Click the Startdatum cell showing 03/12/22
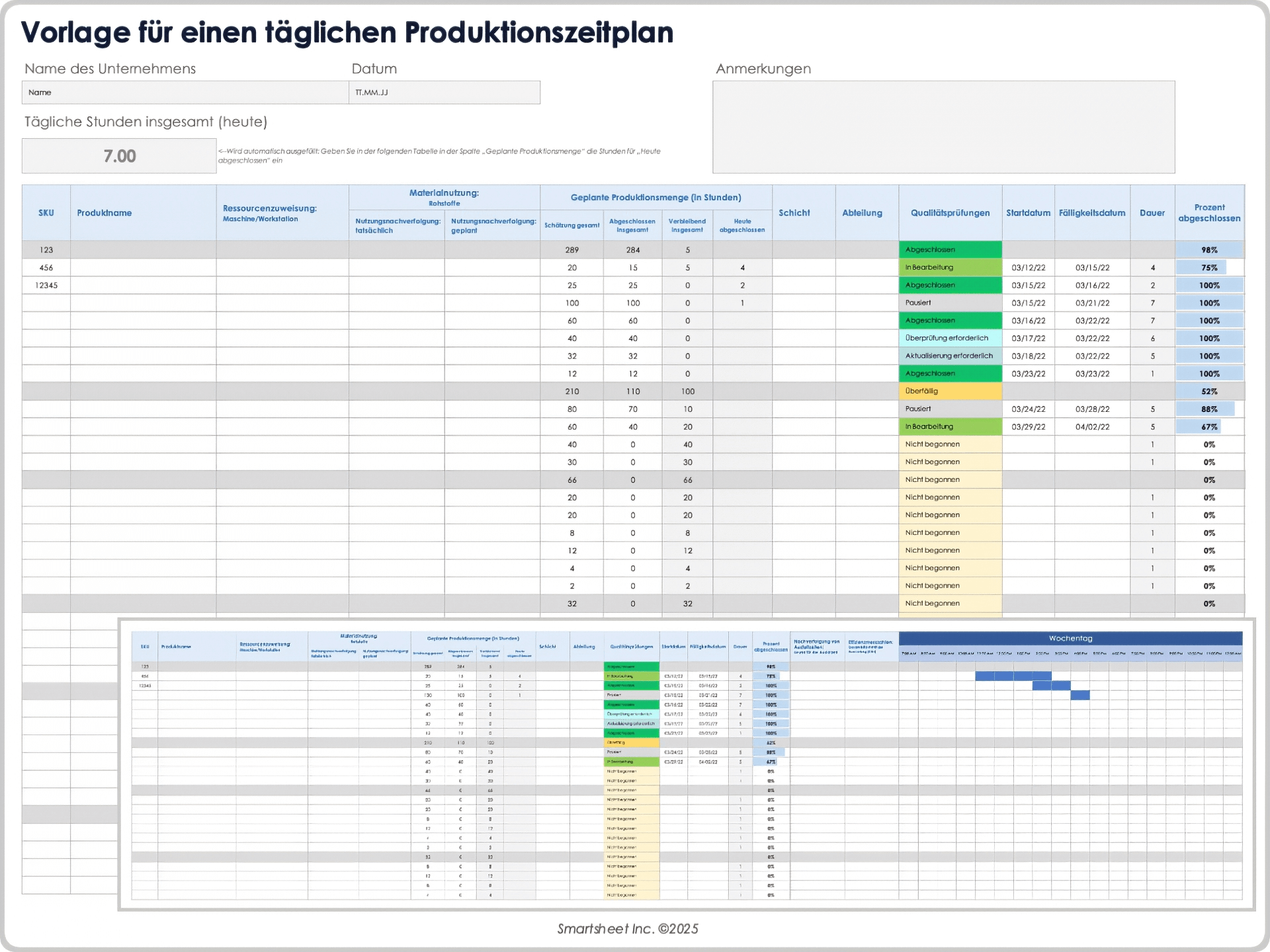The image size is (1270, 952). tap(1028, 267)
